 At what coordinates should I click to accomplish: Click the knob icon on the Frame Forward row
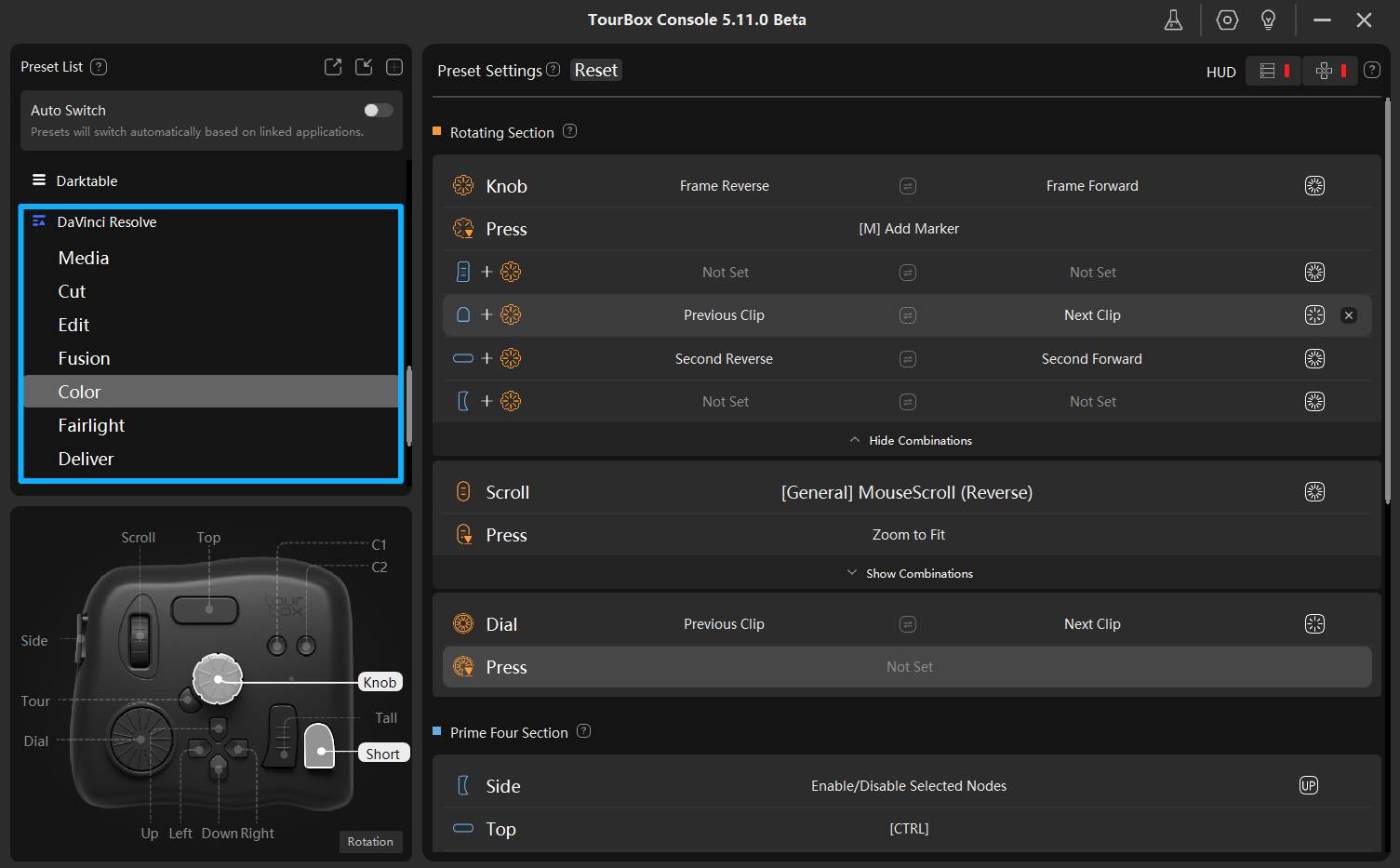[x=1314, y=185]
